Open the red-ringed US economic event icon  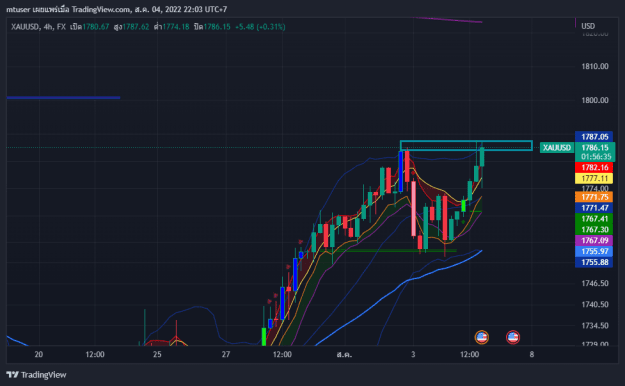pos(513,337)
